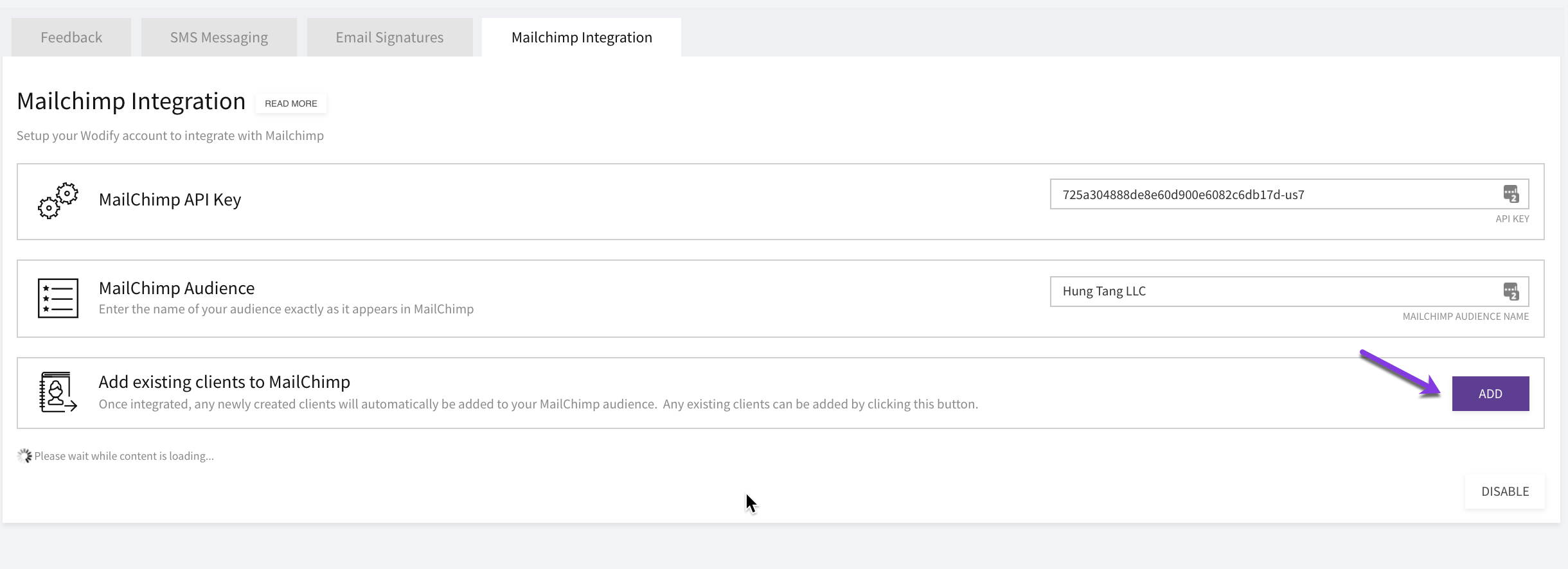Click the gears icon beside MailChimp API Key
The height and width of the screenshot is (569, 1568).
(58, 200)
